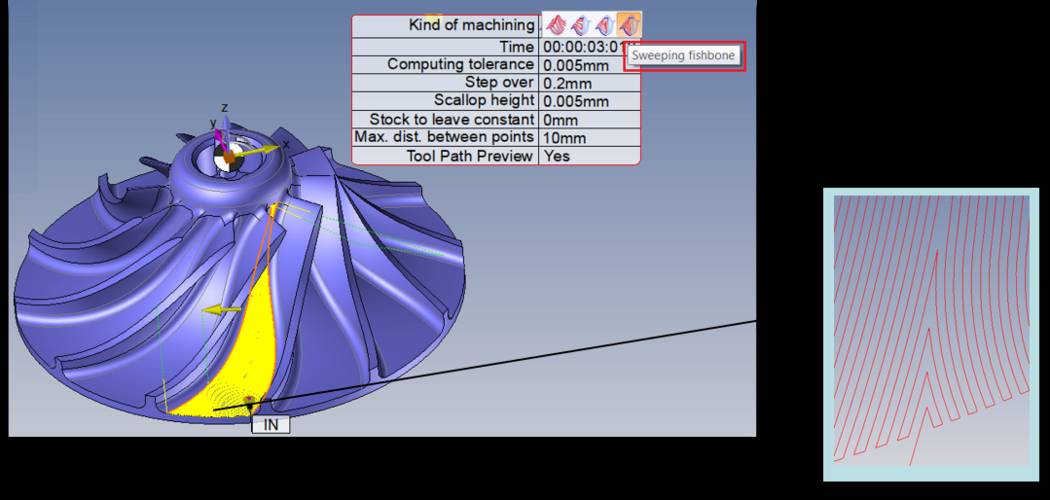Click the Step over 0.2mm value
1050x500 pixels.
(590, 83)
